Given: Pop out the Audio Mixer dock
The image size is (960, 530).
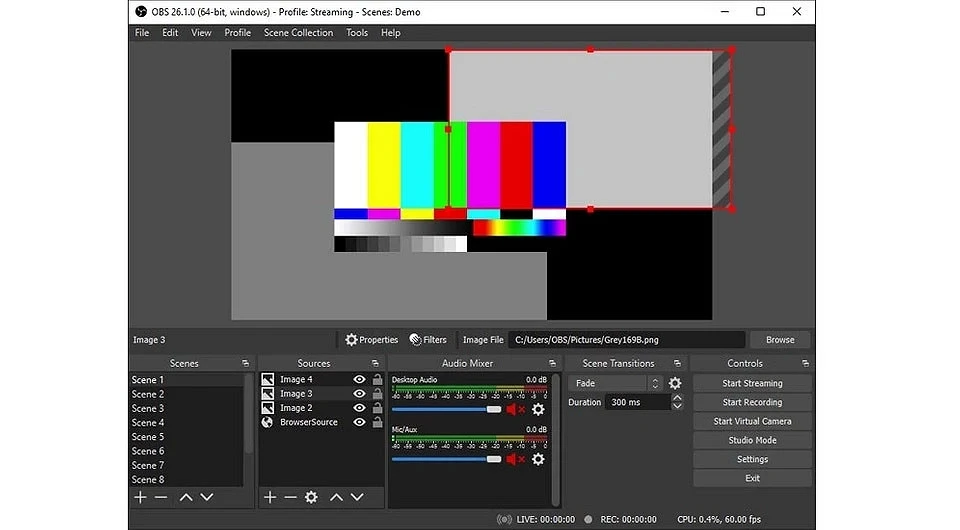Looking at the screenshot, I should pos(552,363).
